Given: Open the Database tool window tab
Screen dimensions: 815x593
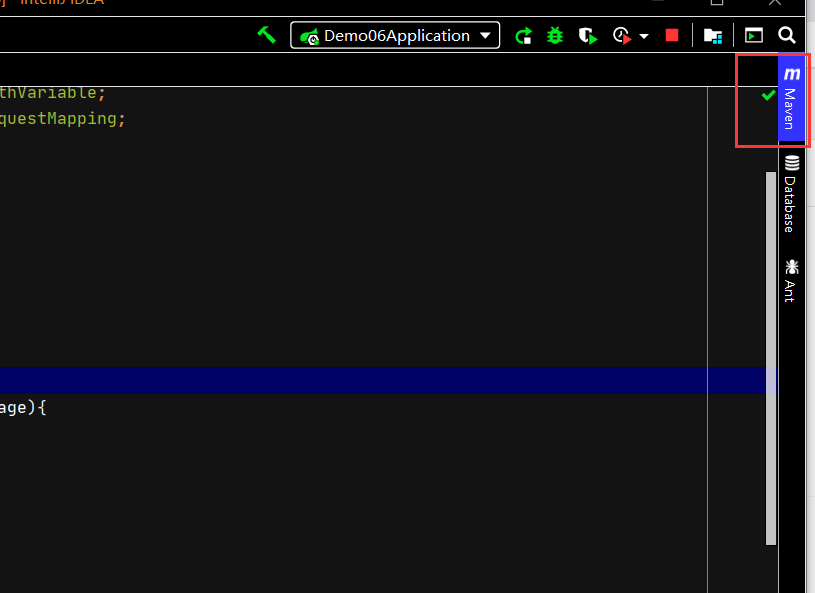Looking at the screenshot, I should (x=791, y=194).
